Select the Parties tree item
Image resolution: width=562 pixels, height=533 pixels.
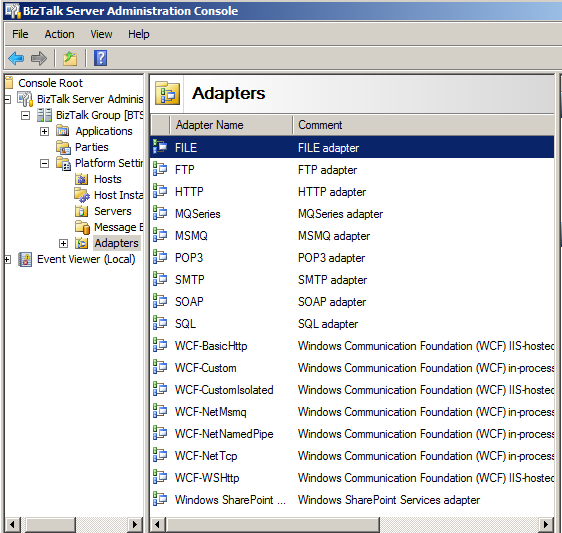(x=92, y=147)
